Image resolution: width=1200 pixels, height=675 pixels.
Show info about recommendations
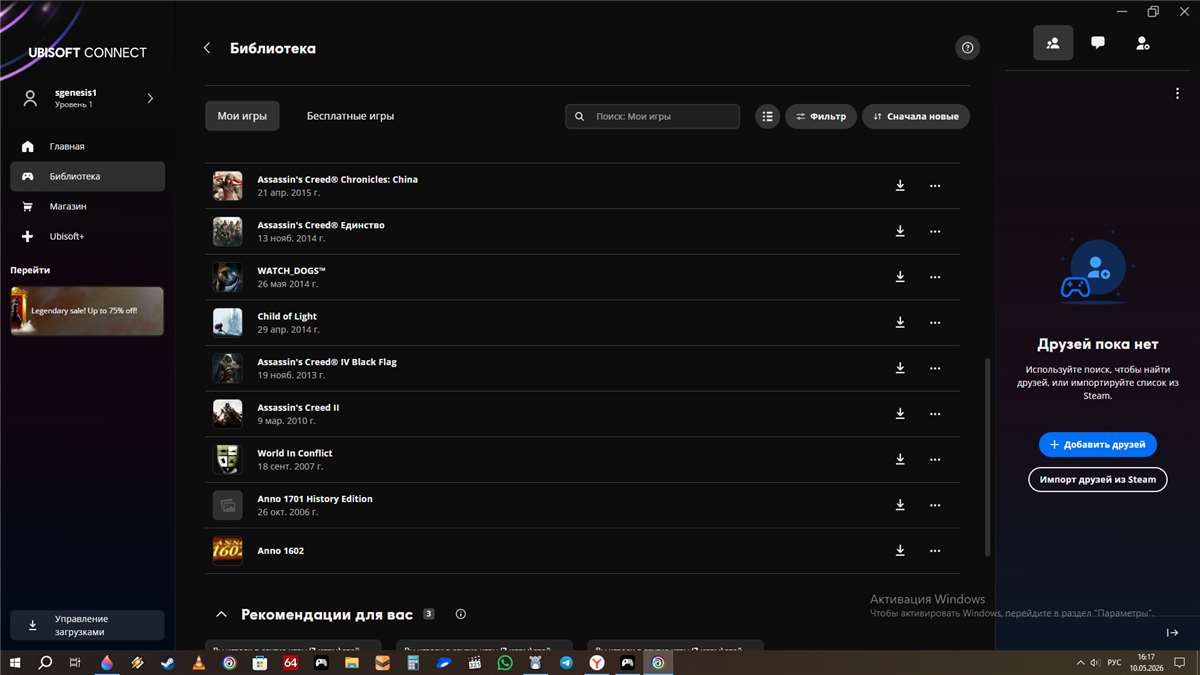click(x=461, y=614)
